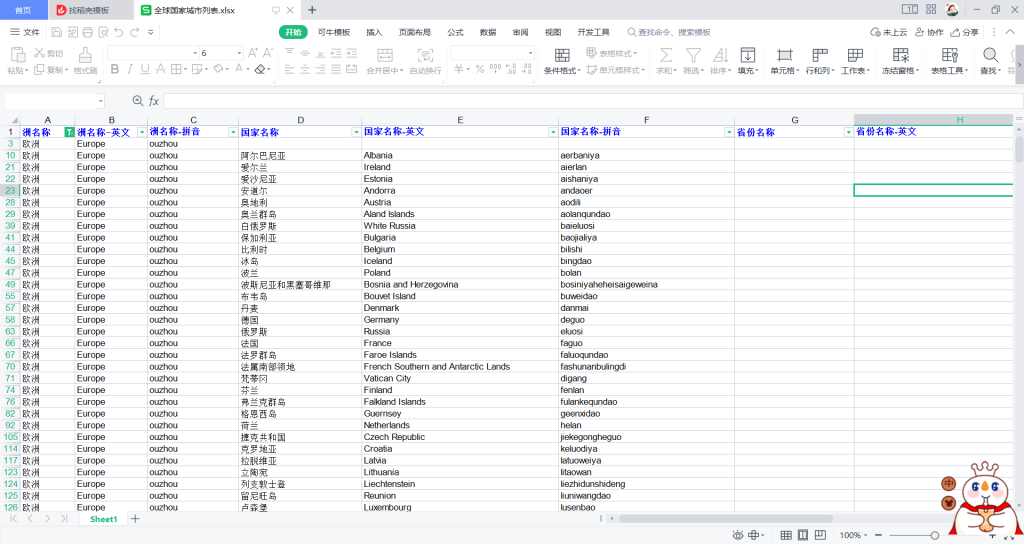This screenshot has width=1024, height=544.
Task: Expand the font size dropdown showing 6
Action: click(238, 53)
